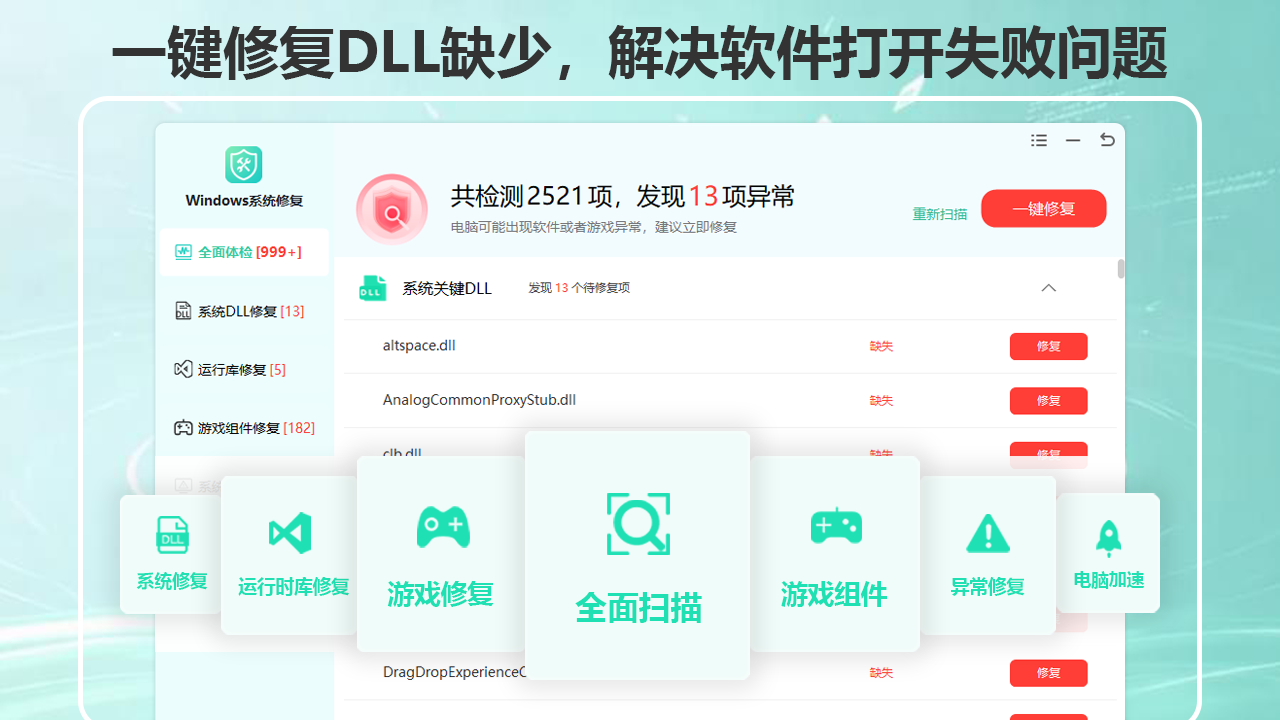Click the 全面扫描 card label

pos(638,608)
